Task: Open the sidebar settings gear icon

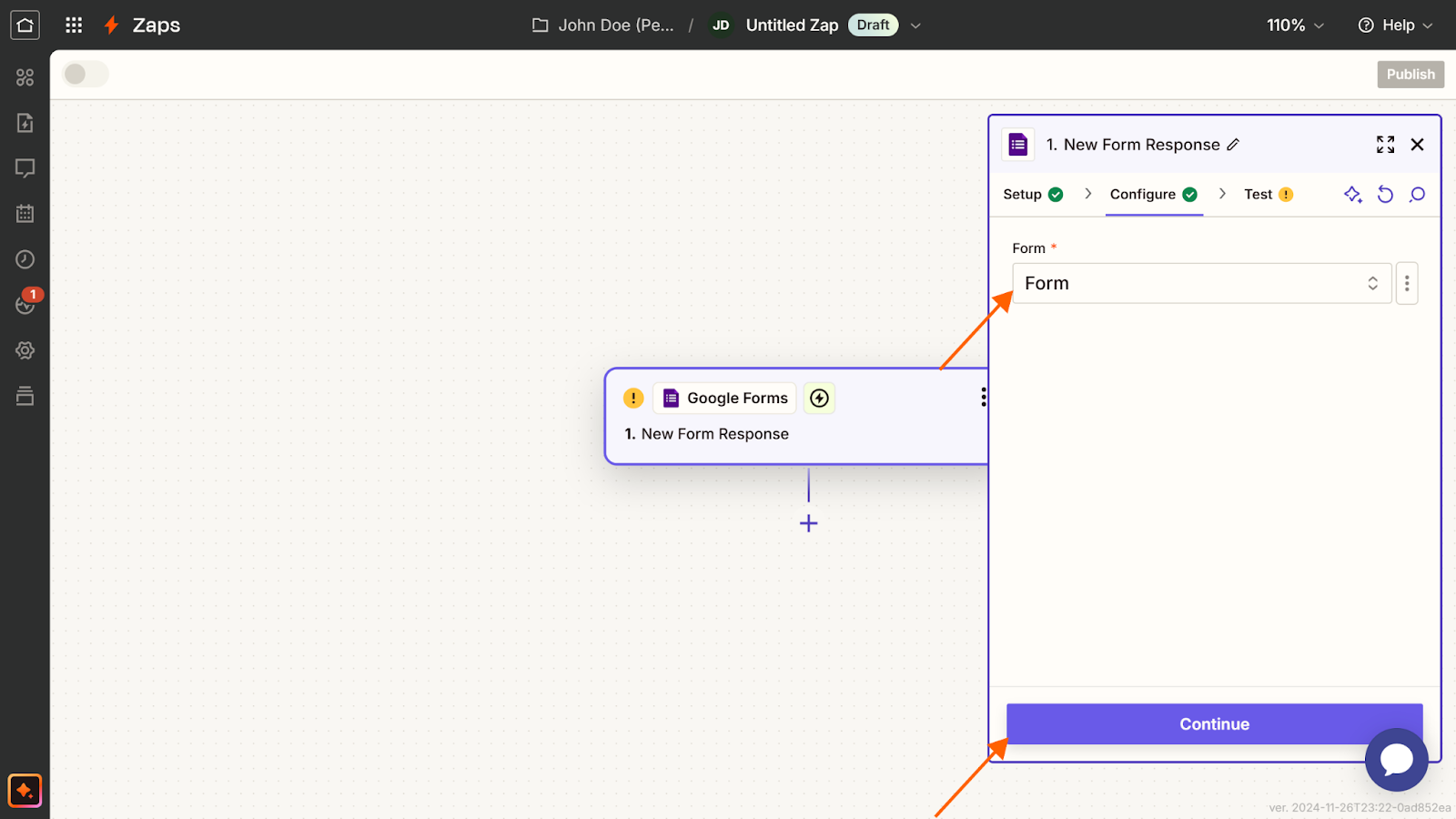Action: pos(25,350)
